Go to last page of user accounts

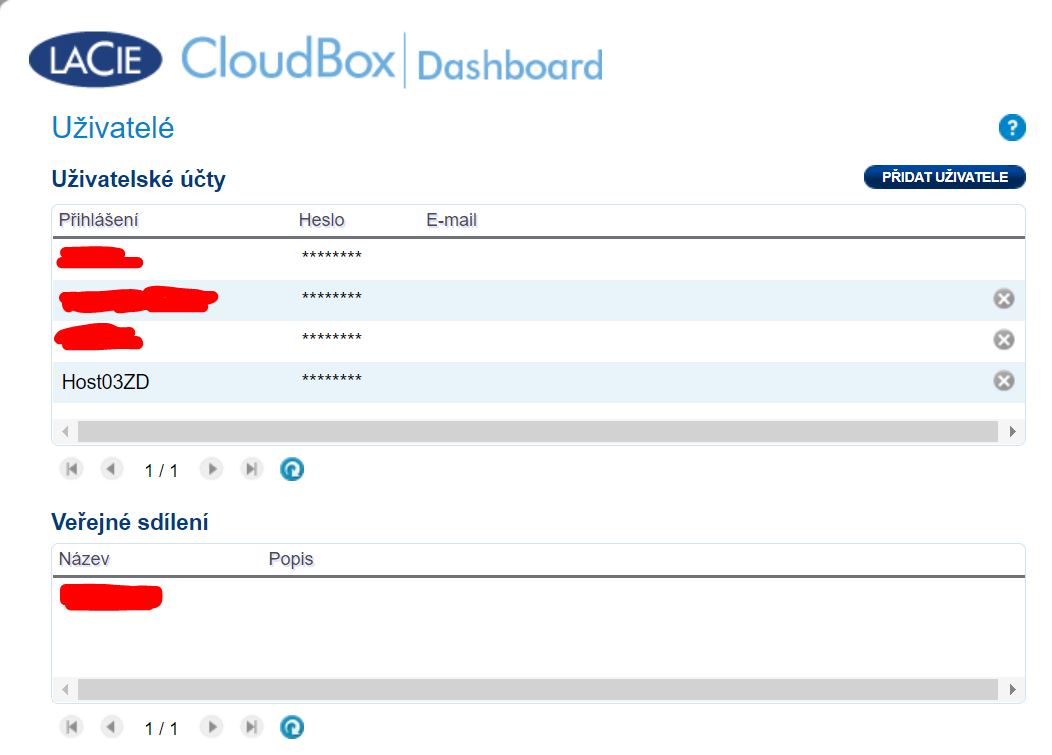(252, 469)
